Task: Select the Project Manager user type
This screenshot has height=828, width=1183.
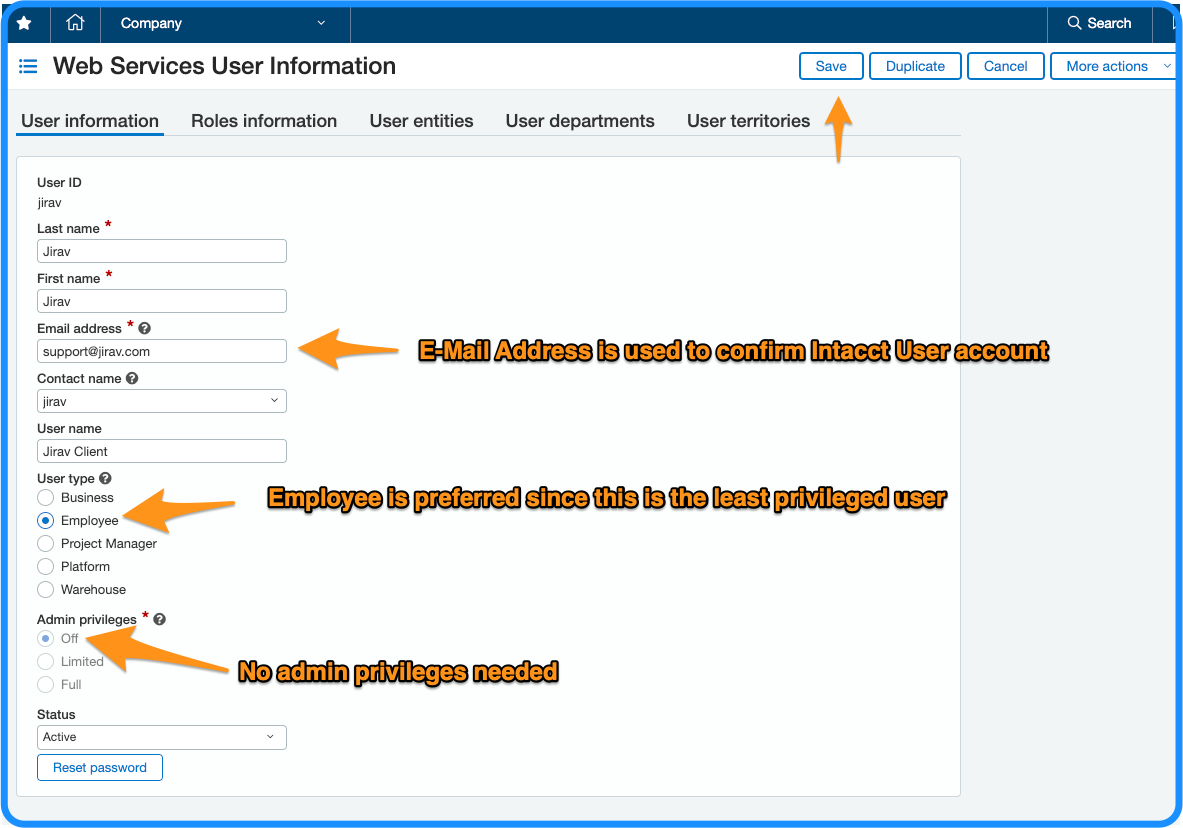Action: (46, 543)
